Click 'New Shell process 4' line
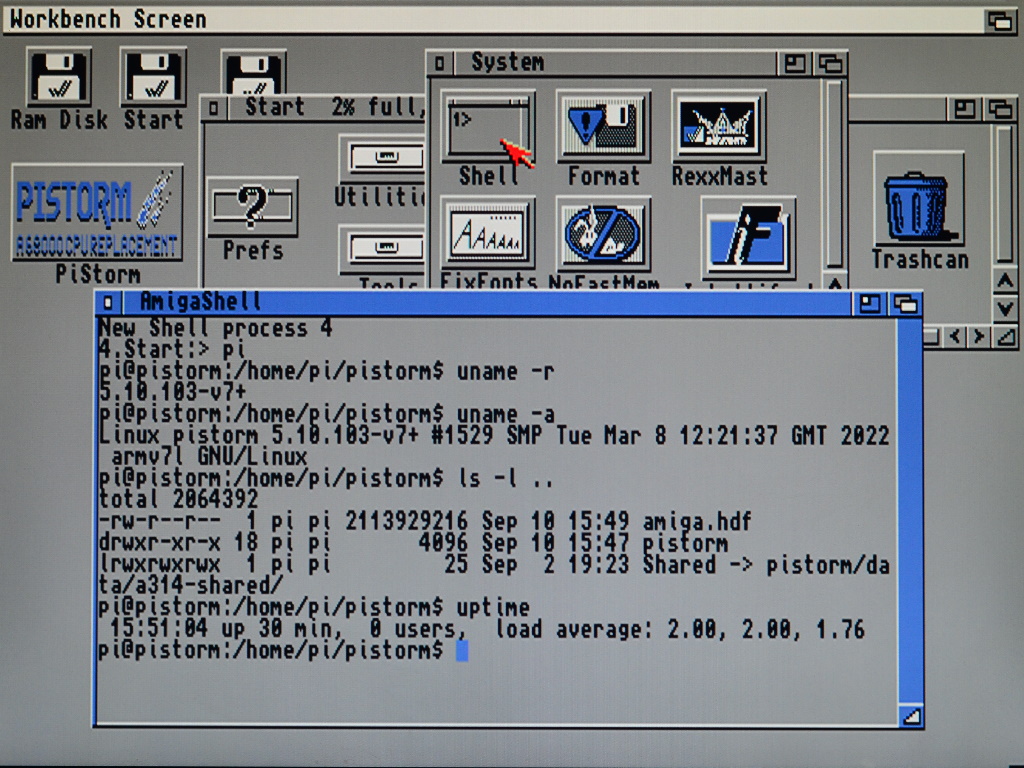The width and height of the screenshot is (1024, 768). point(215,328)
